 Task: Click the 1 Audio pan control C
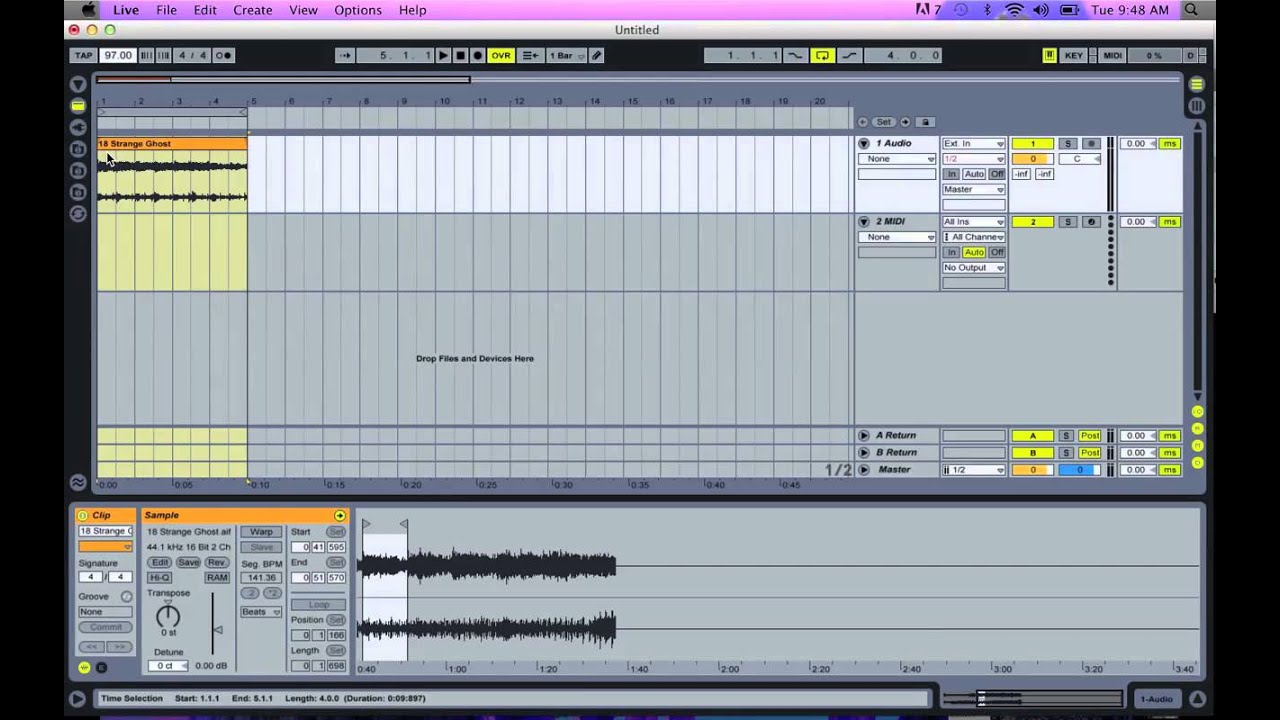point(1080,159)
